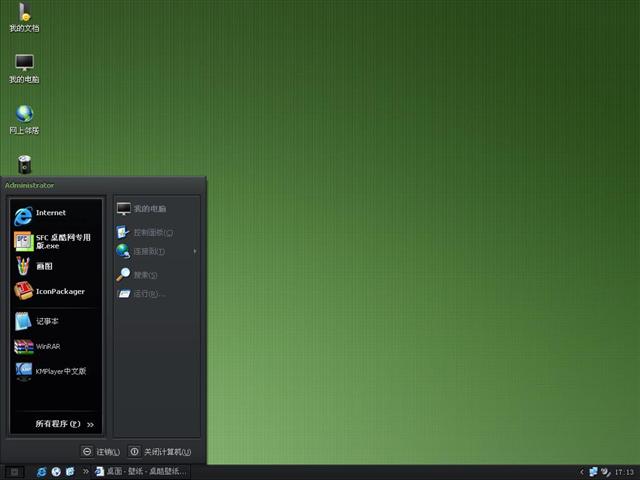Open 搜索(S) search from the Start menu

pyautogui.click(x=157, y=275)
